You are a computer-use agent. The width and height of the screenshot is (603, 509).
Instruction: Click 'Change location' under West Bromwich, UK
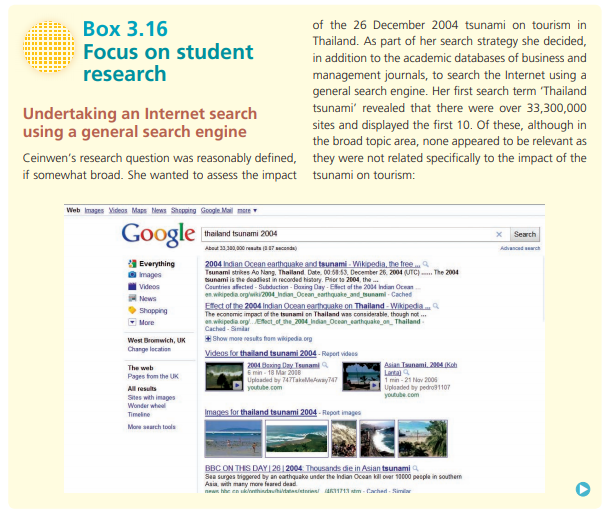[149, 349]
